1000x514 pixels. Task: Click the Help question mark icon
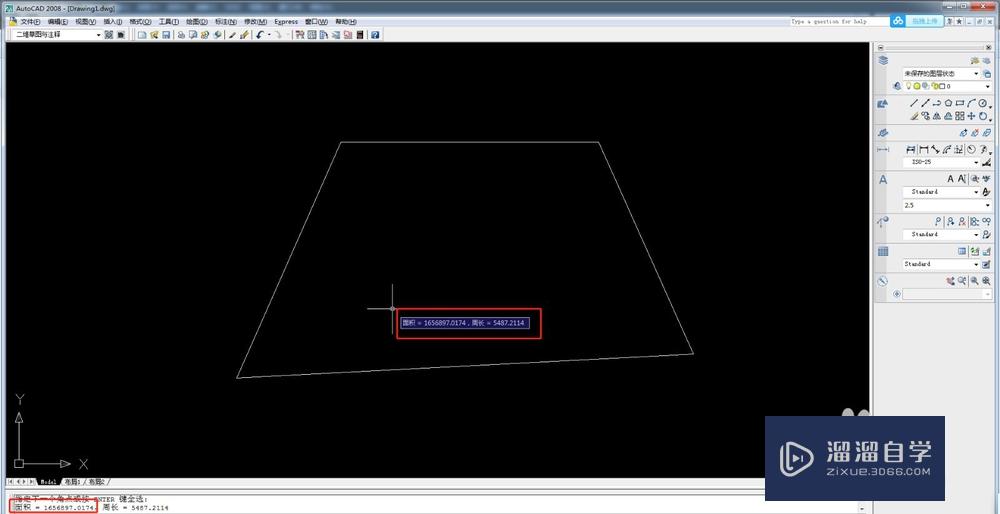tap(376, 34)
